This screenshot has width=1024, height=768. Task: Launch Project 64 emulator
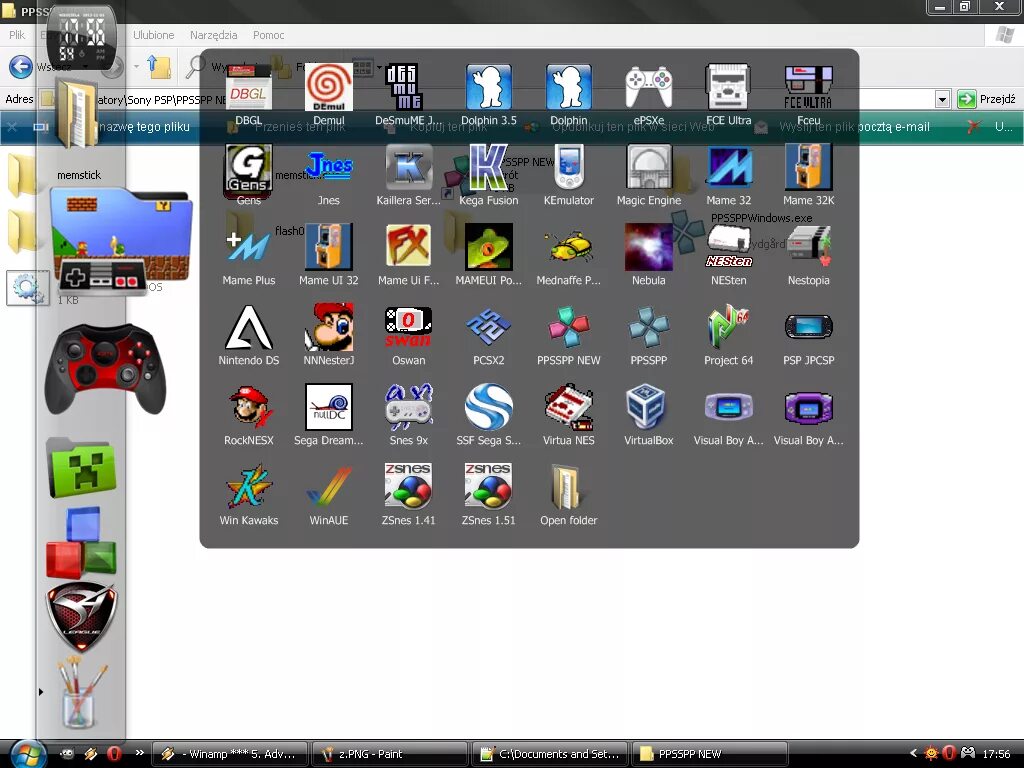point(728,328)
